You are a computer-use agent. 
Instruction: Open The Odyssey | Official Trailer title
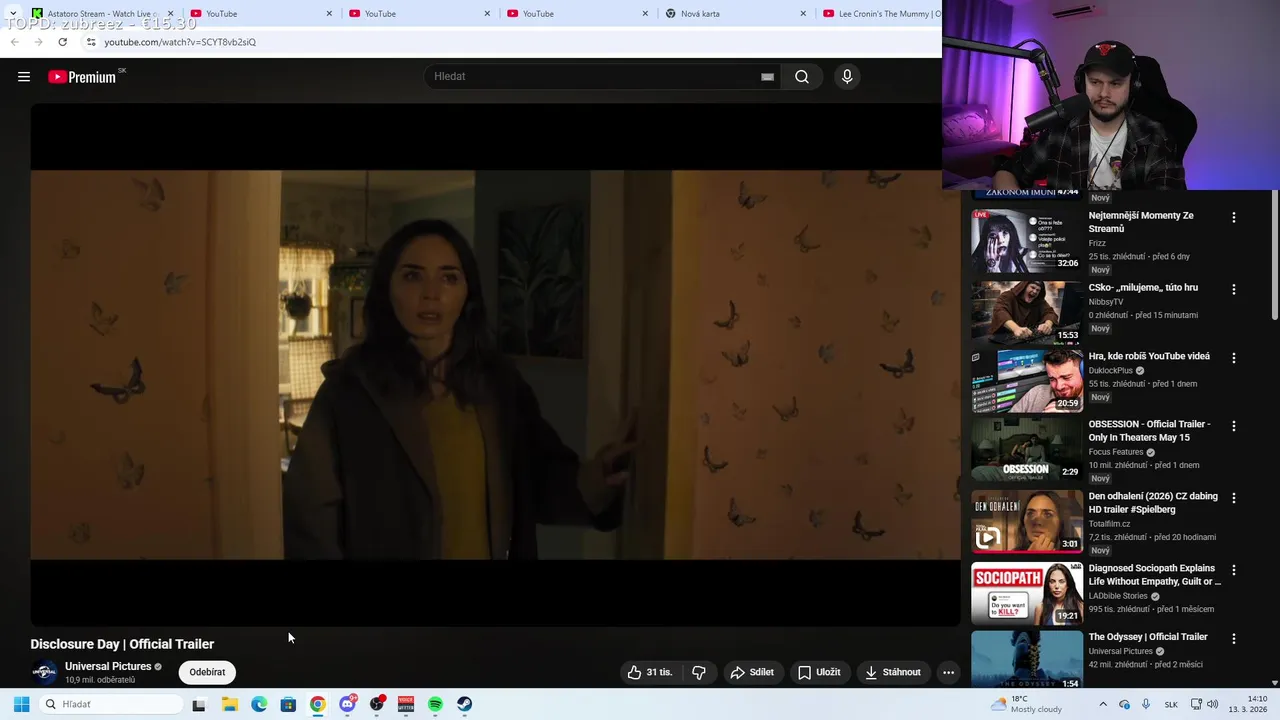point(1148,637)
